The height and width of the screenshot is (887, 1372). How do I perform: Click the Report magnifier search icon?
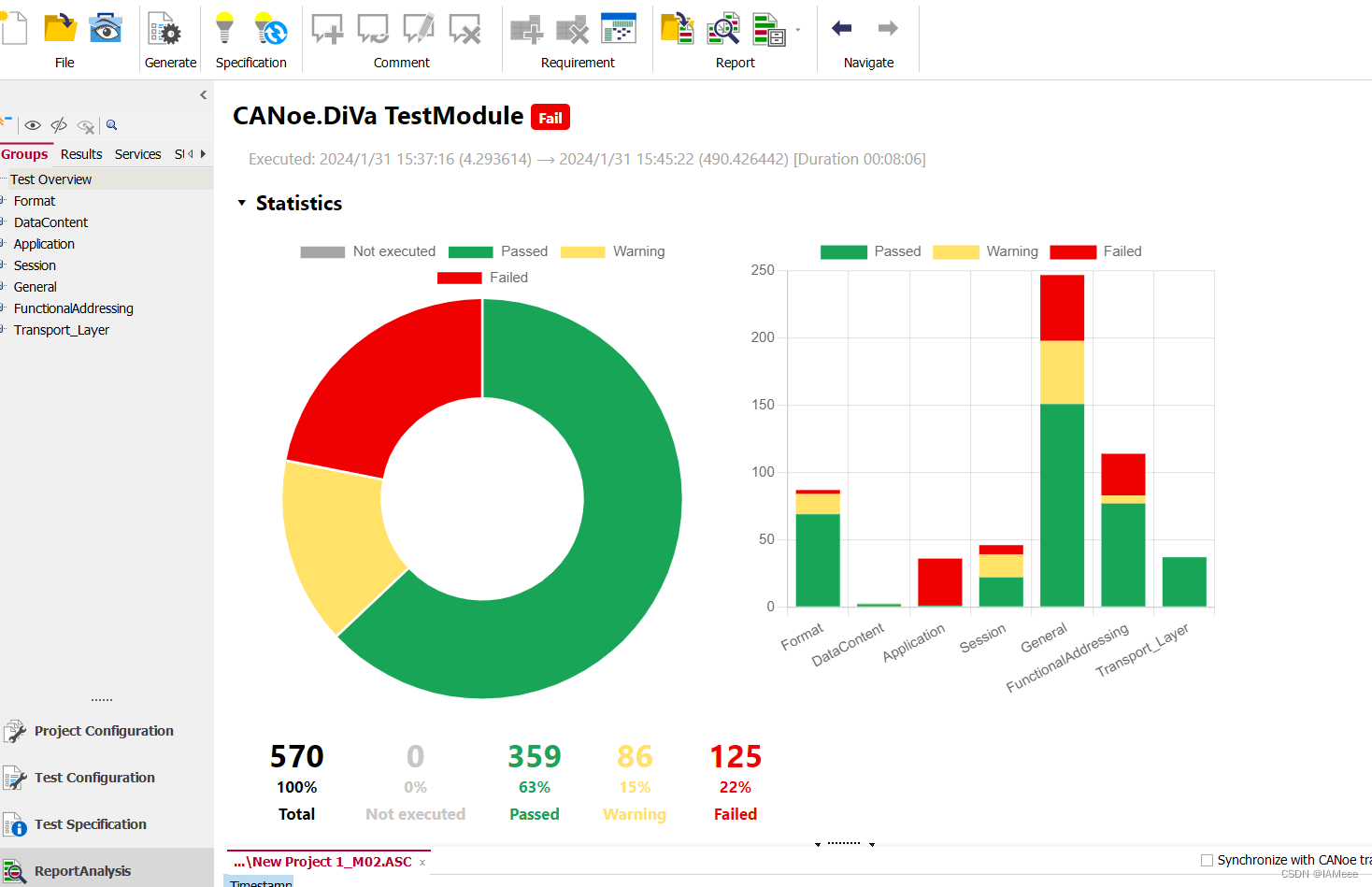click(x=723, y=29)
